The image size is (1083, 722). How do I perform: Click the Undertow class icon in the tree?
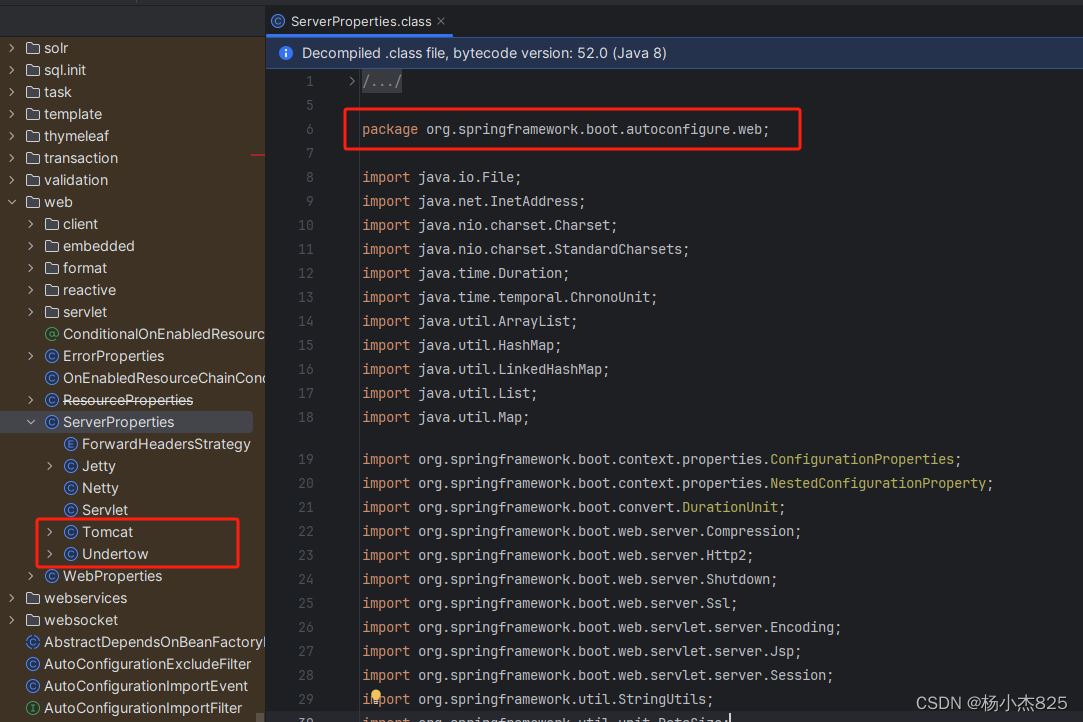[71, 554]
